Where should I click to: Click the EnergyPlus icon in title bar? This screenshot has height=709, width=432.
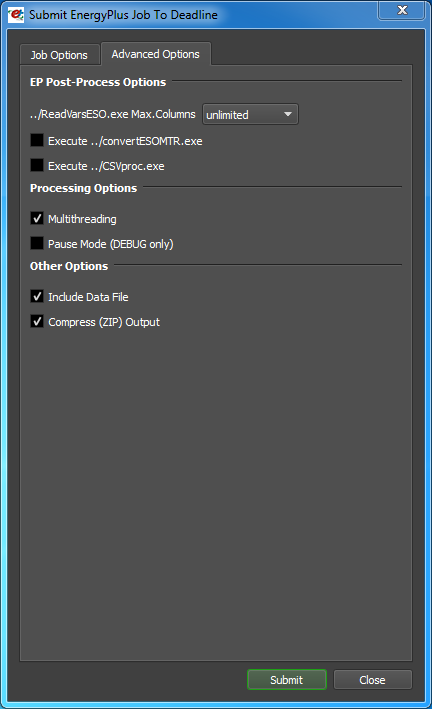pos(16,14)
